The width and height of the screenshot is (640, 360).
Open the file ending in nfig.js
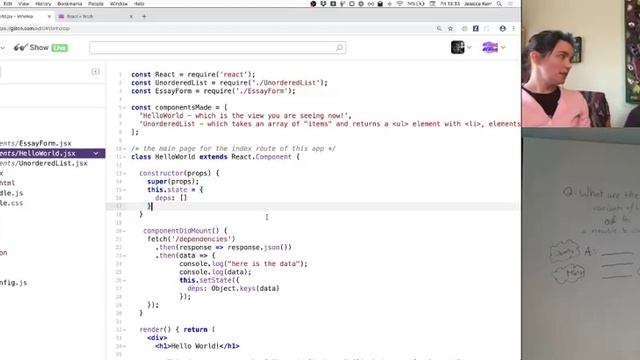[x=13, y=282]
